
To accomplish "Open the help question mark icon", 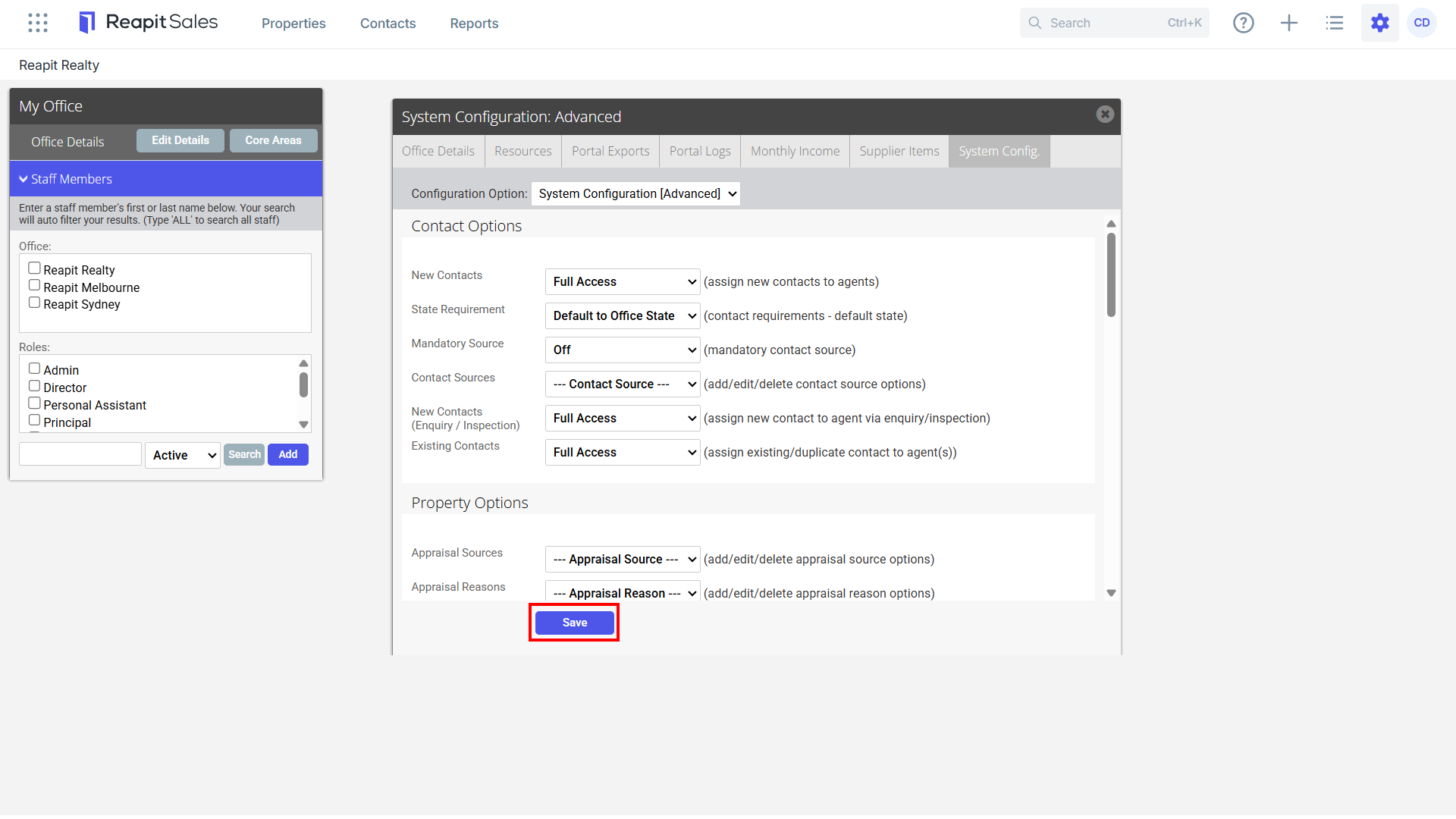I will coord(1244,23).
